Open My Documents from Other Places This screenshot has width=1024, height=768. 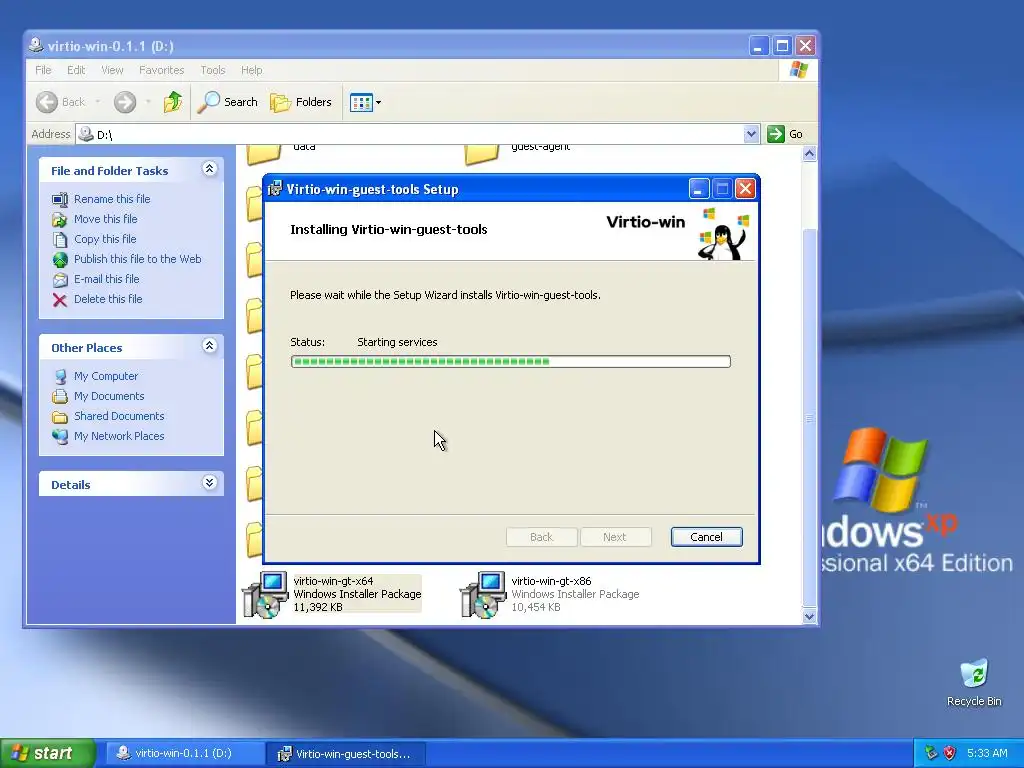[109, 396]
